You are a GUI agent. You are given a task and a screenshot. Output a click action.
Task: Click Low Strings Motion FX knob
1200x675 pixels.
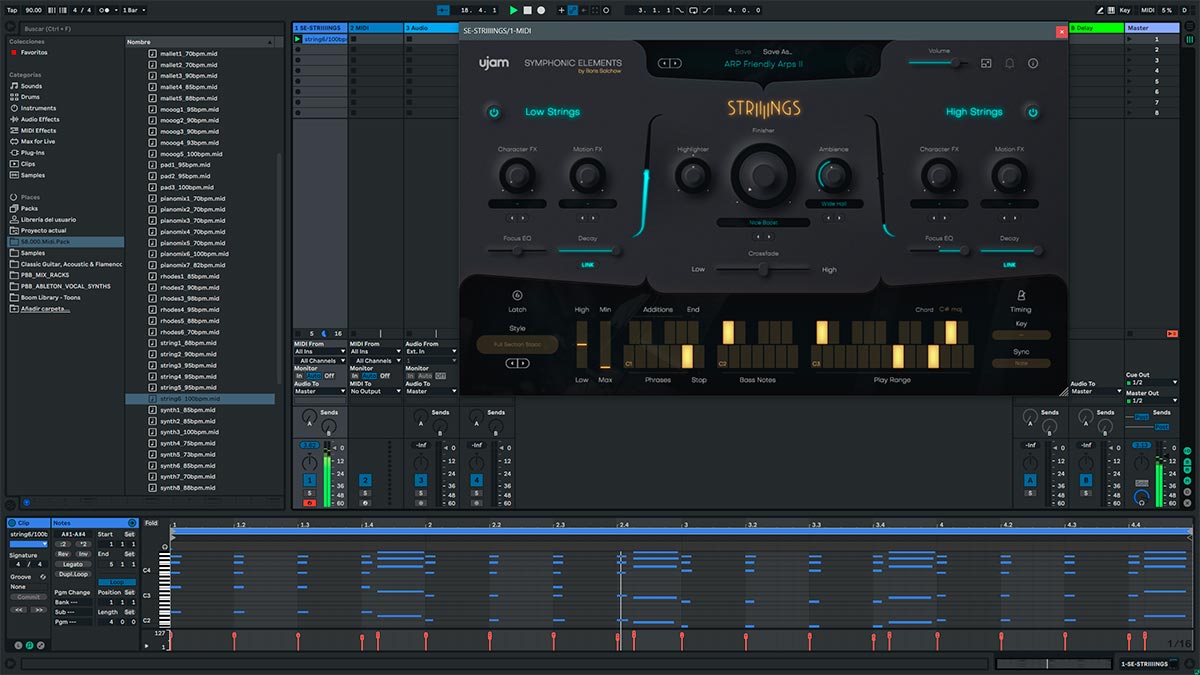point(588,176)
